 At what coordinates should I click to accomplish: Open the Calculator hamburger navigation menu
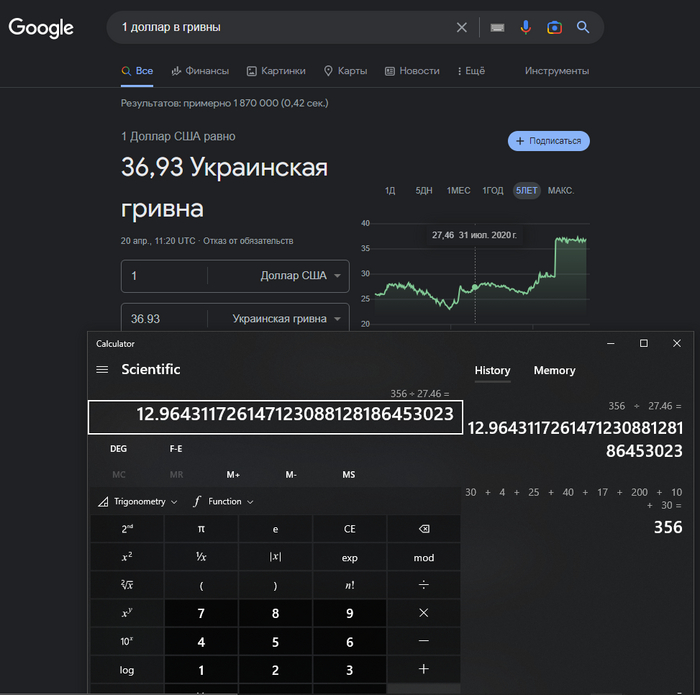(102, 370)
